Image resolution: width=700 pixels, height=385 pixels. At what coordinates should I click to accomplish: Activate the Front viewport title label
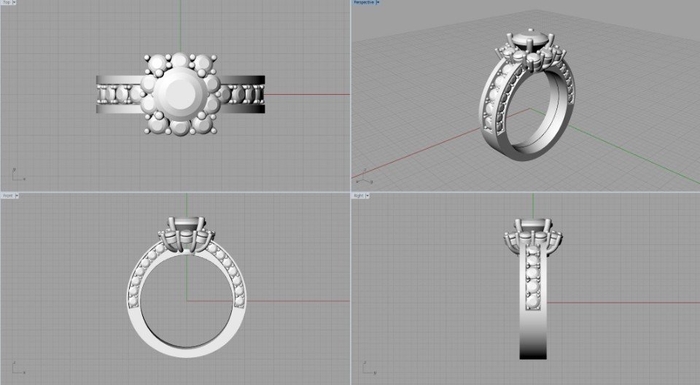pos(8,196)
